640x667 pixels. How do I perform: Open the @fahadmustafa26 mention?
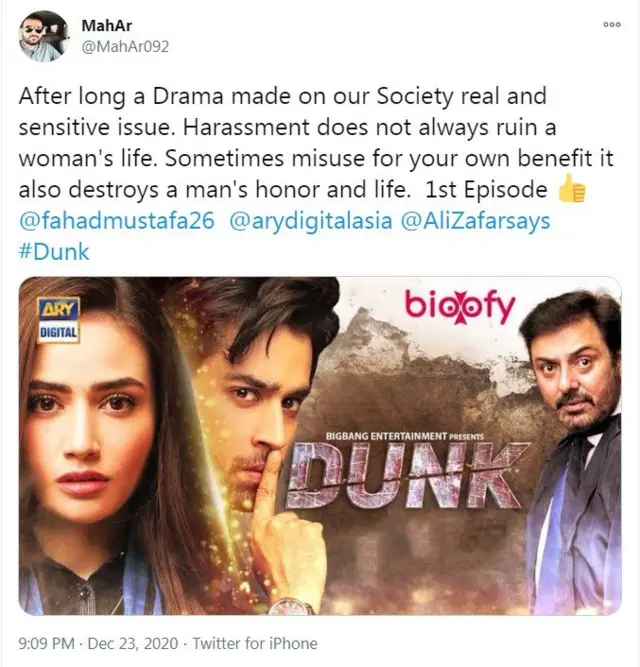[x=117, y=221]
